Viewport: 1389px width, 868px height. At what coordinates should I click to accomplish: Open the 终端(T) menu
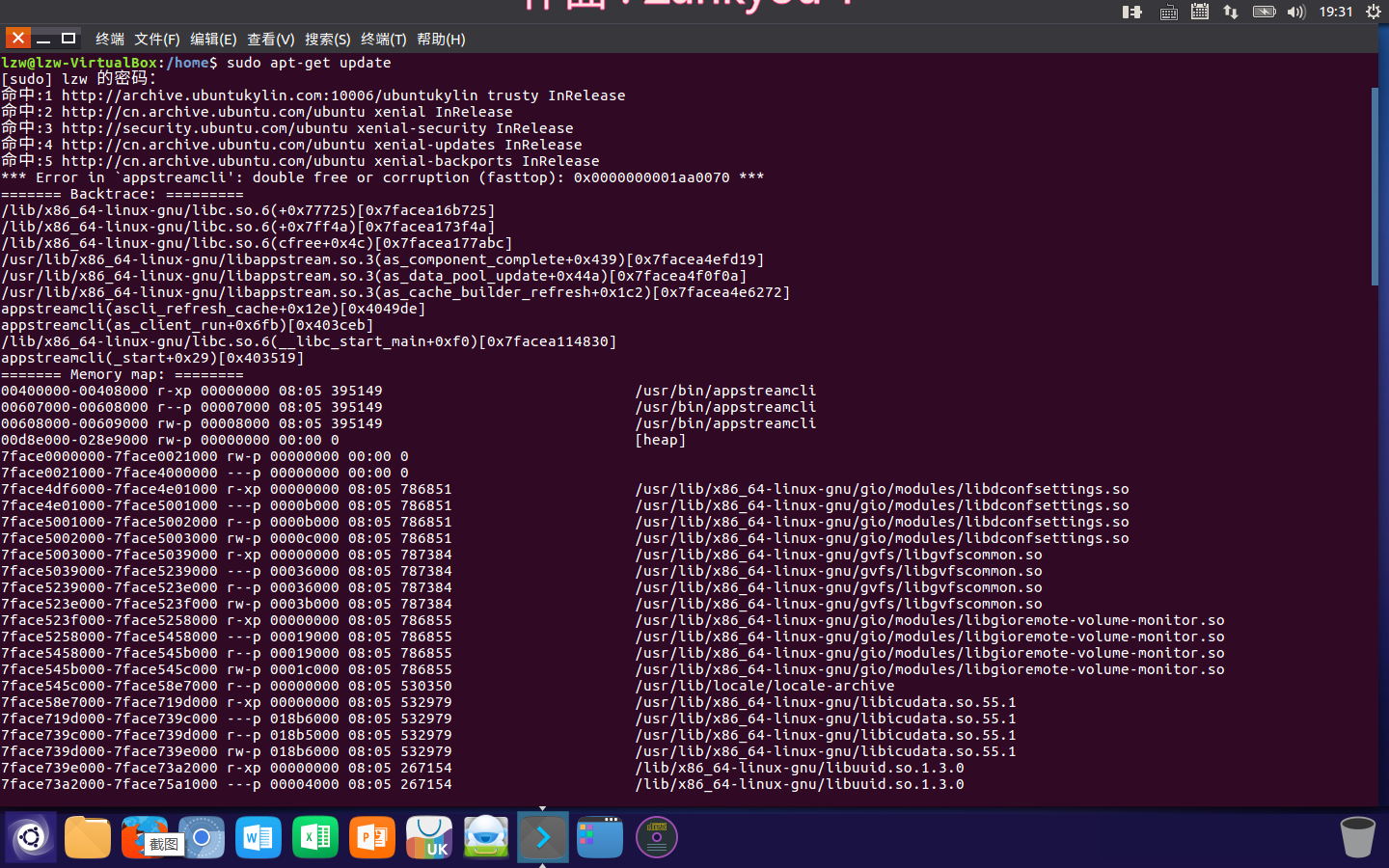384,40
